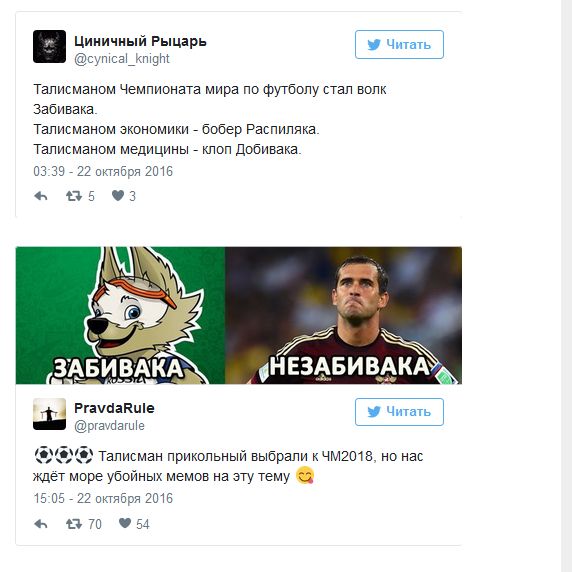Click the tweet text about ЧМ2018 мемов
The width and height of the screenshot is (572, 572).
point(228,466)
